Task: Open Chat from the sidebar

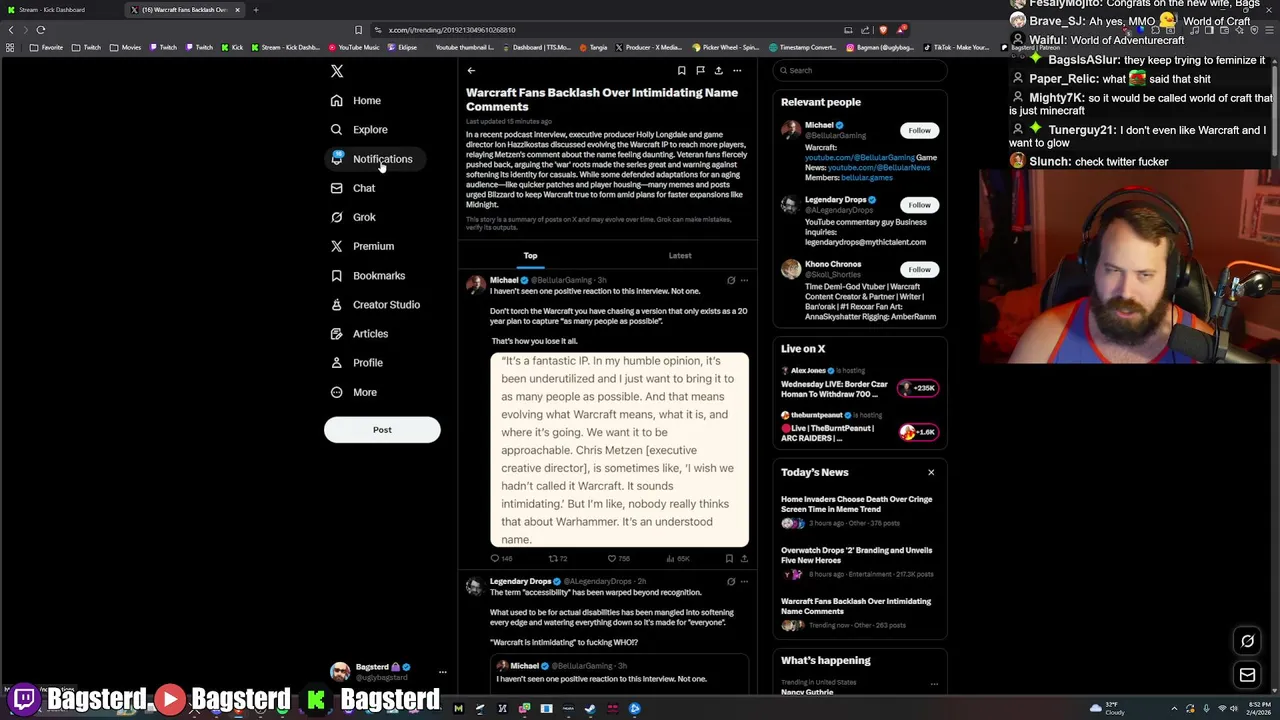Action: point(354,188)
